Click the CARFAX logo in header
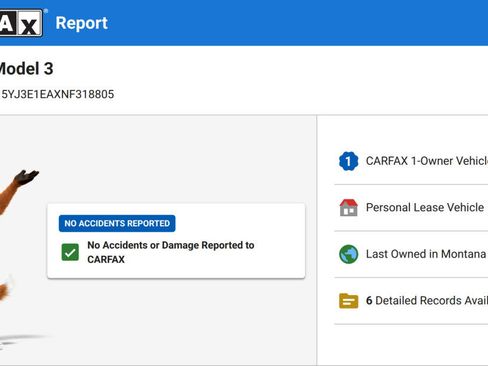 (x=21, y=23)
